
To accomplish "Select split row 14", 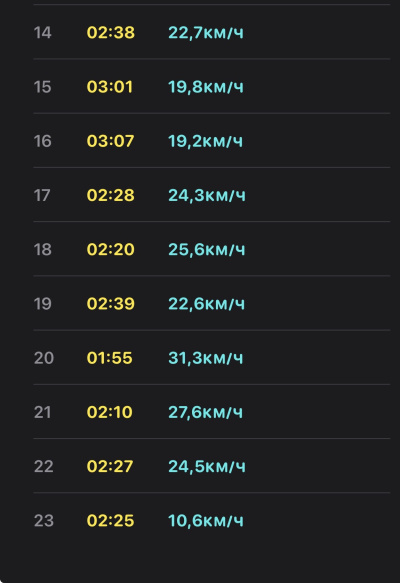I will click(x=212, y=32).
